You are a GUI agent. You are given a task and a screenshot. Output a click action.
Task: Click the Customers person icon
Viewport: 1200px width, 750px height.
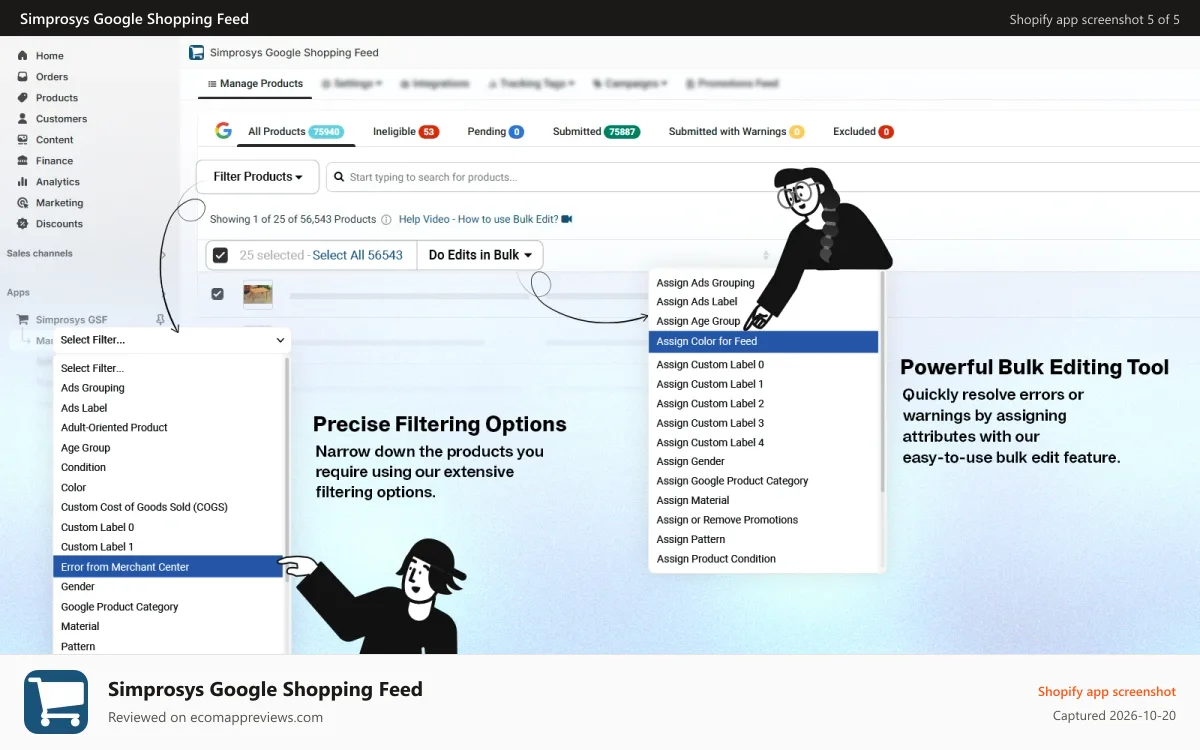coord(22,119)
